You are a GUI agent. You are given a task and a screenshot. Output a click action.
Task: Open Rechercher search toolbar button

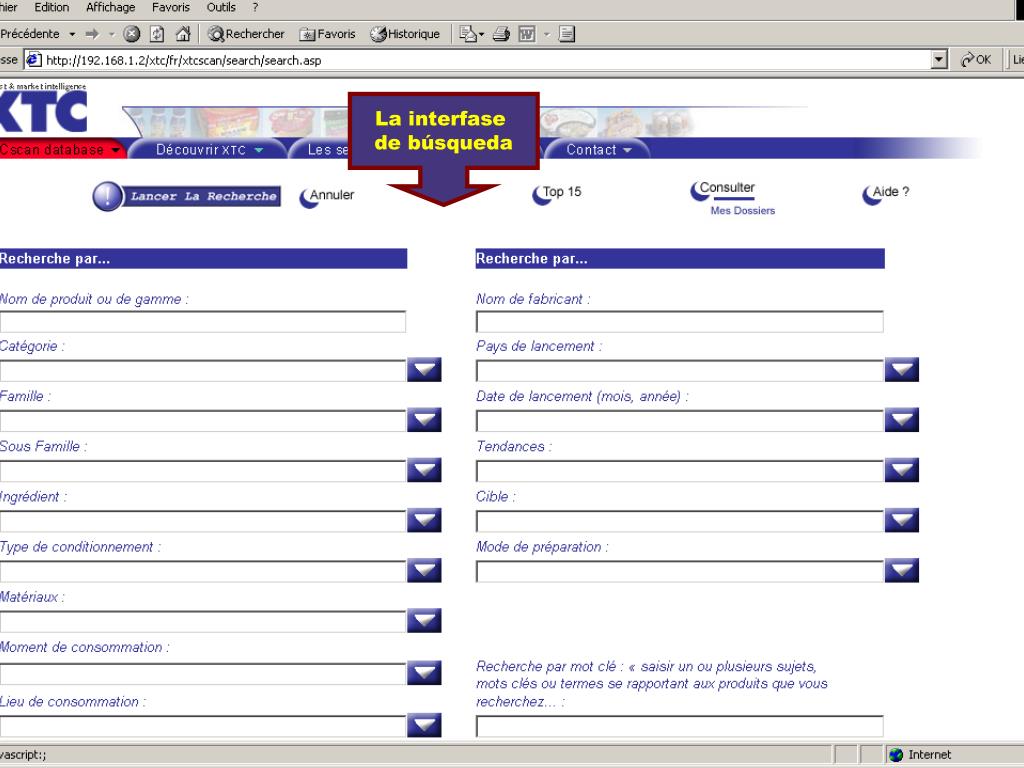click(246, 34)
